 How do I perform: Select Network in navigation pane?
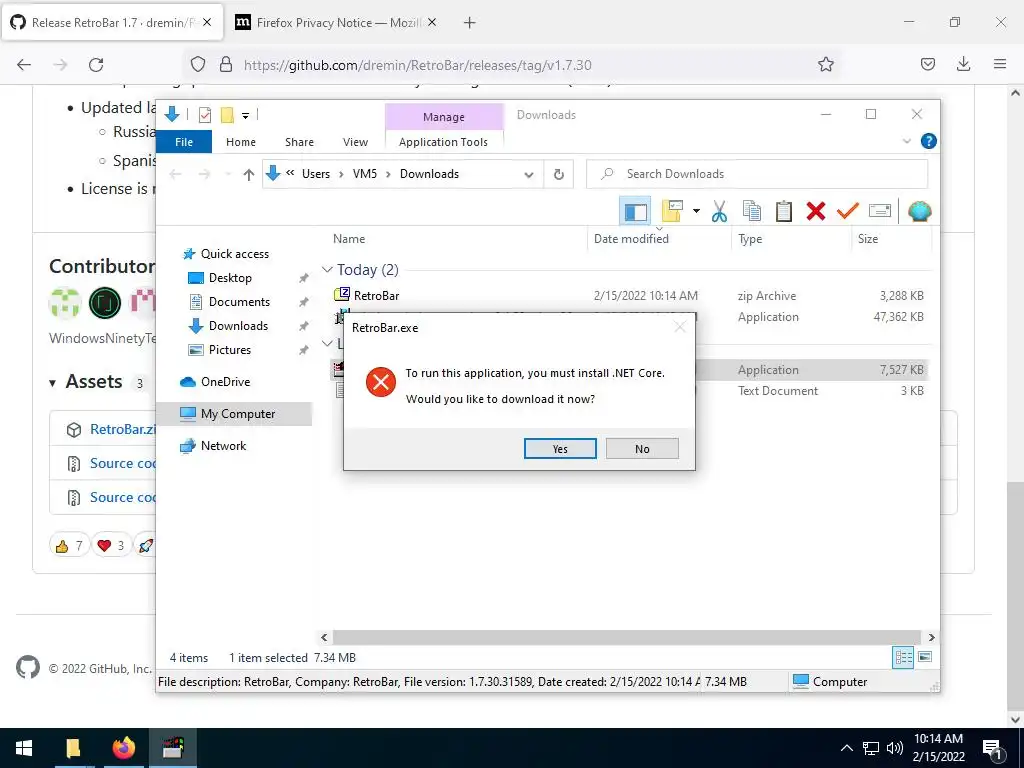[x=223, y=446]
